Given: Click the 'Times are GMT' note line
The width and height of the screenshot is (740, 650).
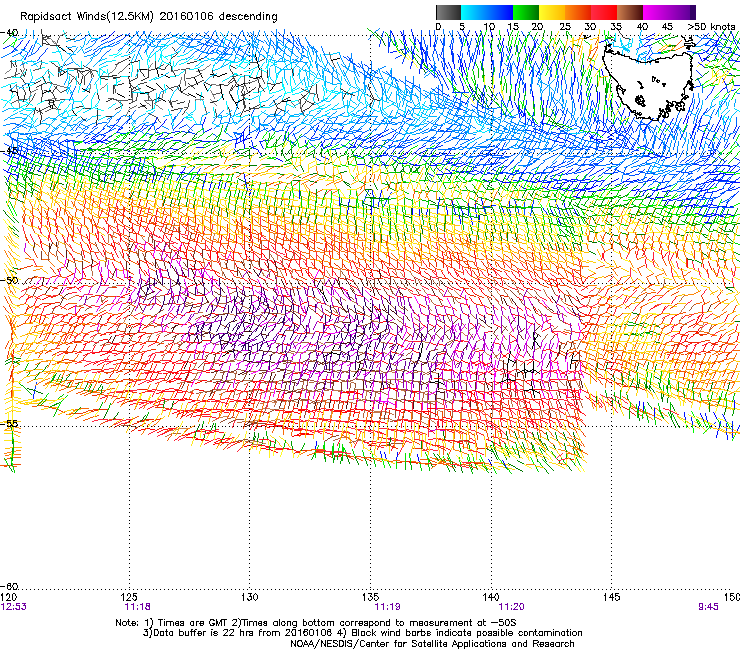Looking at the screenshot, I should click(x=316, y=623).
